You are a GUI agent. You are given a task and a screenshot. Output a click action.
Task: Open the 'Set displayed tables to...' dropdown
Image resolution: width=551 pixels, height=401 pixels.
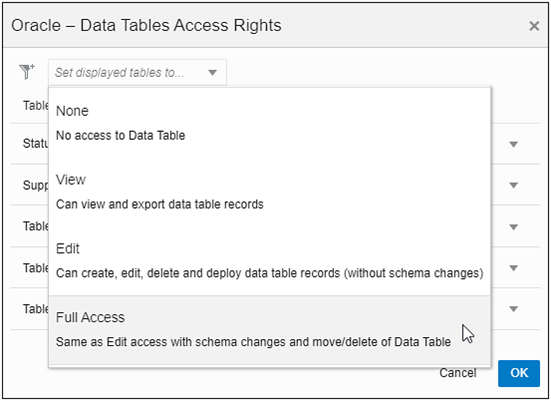[x=137, y=72]
